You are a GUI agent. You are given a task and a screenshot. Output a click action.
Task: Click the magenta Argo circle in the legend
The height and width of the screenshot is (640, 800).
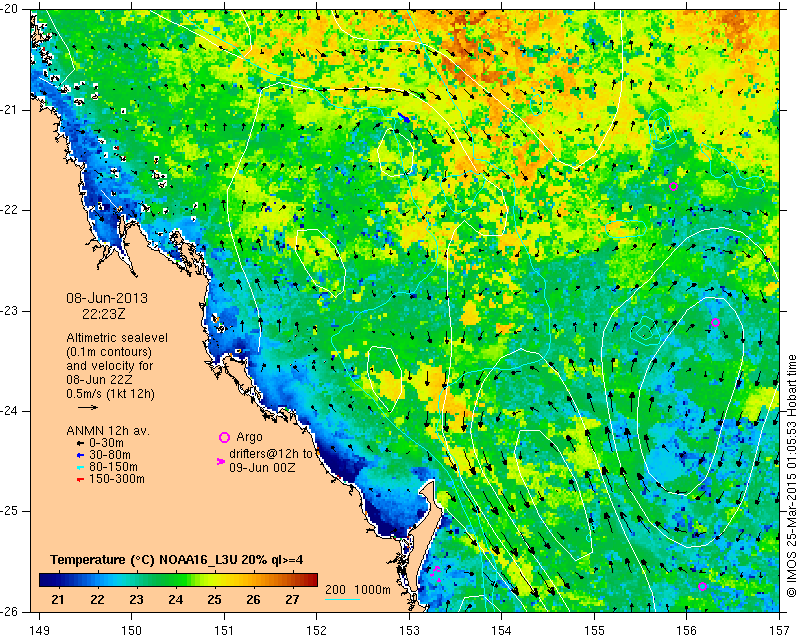click(x=224, y=437)
